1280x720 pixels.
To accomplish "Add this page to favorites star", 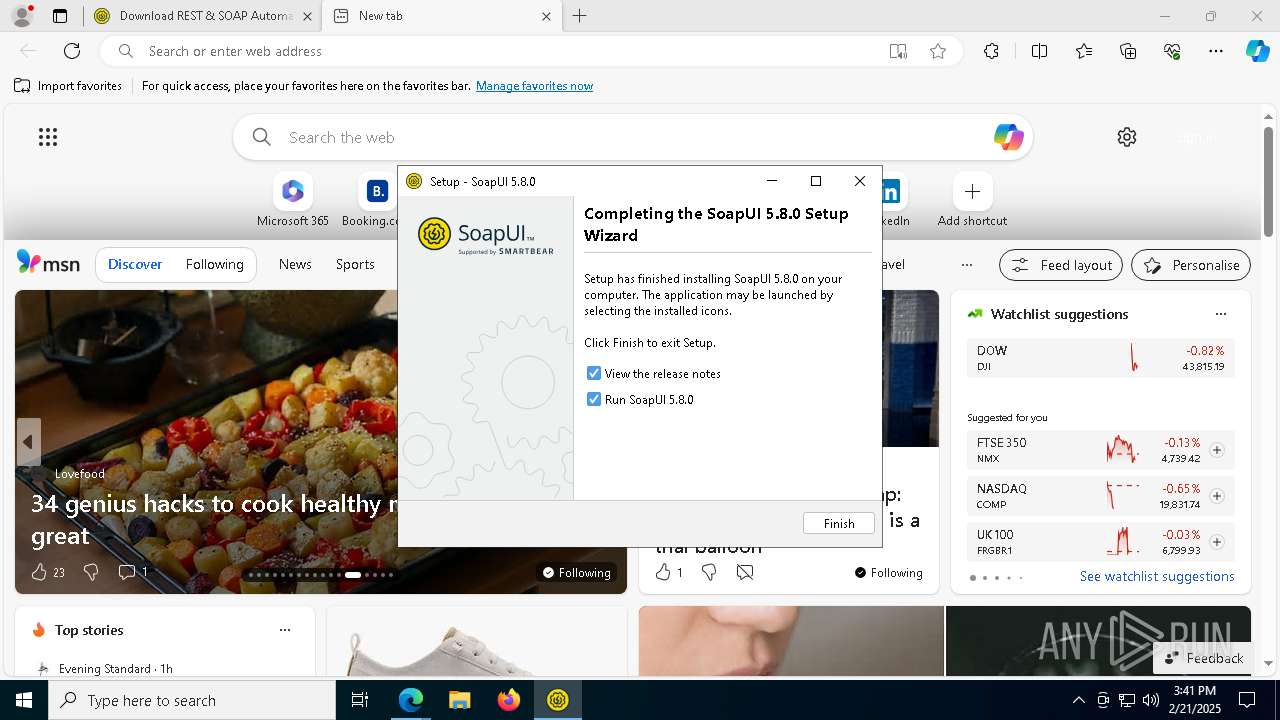I will pos(937,51).
